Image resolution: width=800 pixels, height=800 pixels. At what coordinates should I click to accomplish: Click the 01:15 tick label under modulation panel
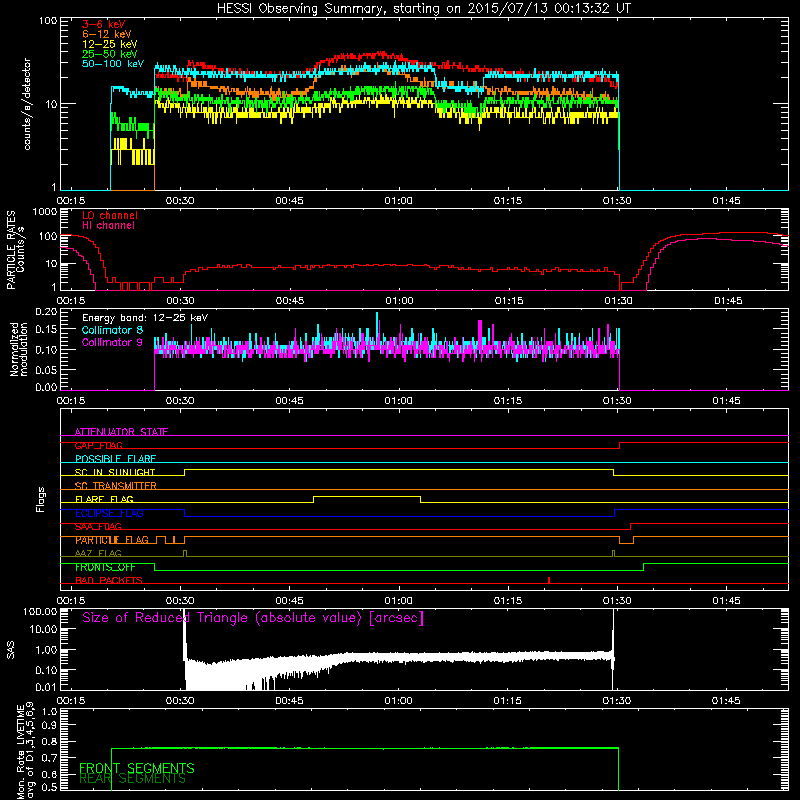point(508,401)
